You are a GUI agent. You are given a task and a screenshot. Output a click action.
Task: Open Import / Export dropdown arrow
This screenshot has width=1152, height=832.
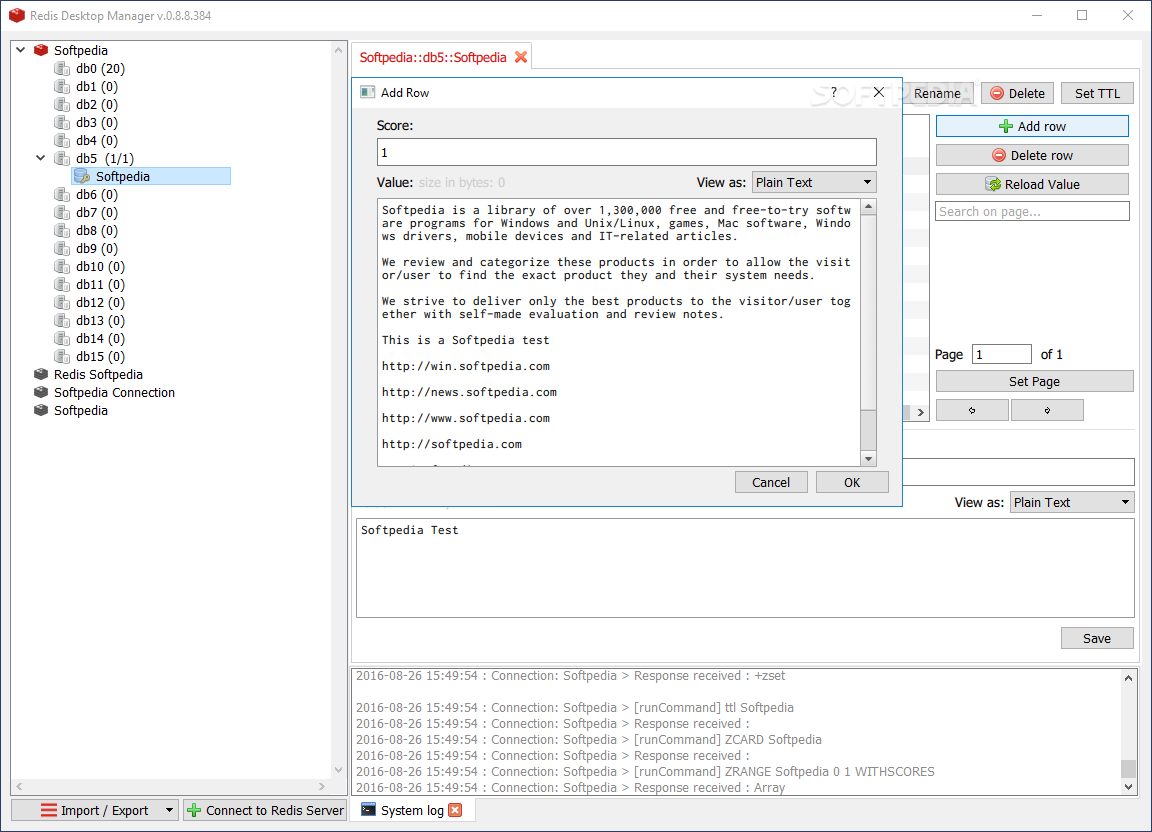[170, 810]
